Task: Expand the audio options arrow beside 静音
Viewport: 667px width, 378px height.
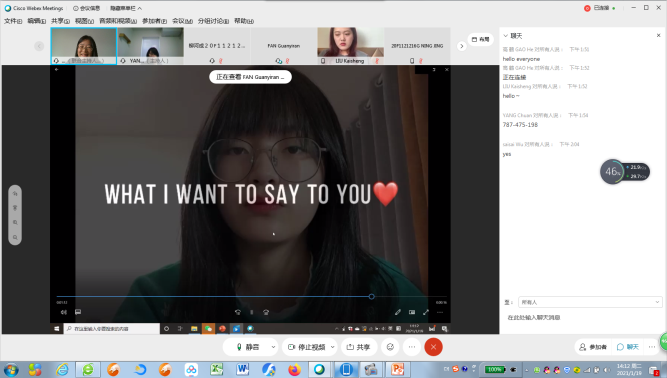Action: click(x=273, y=347)
